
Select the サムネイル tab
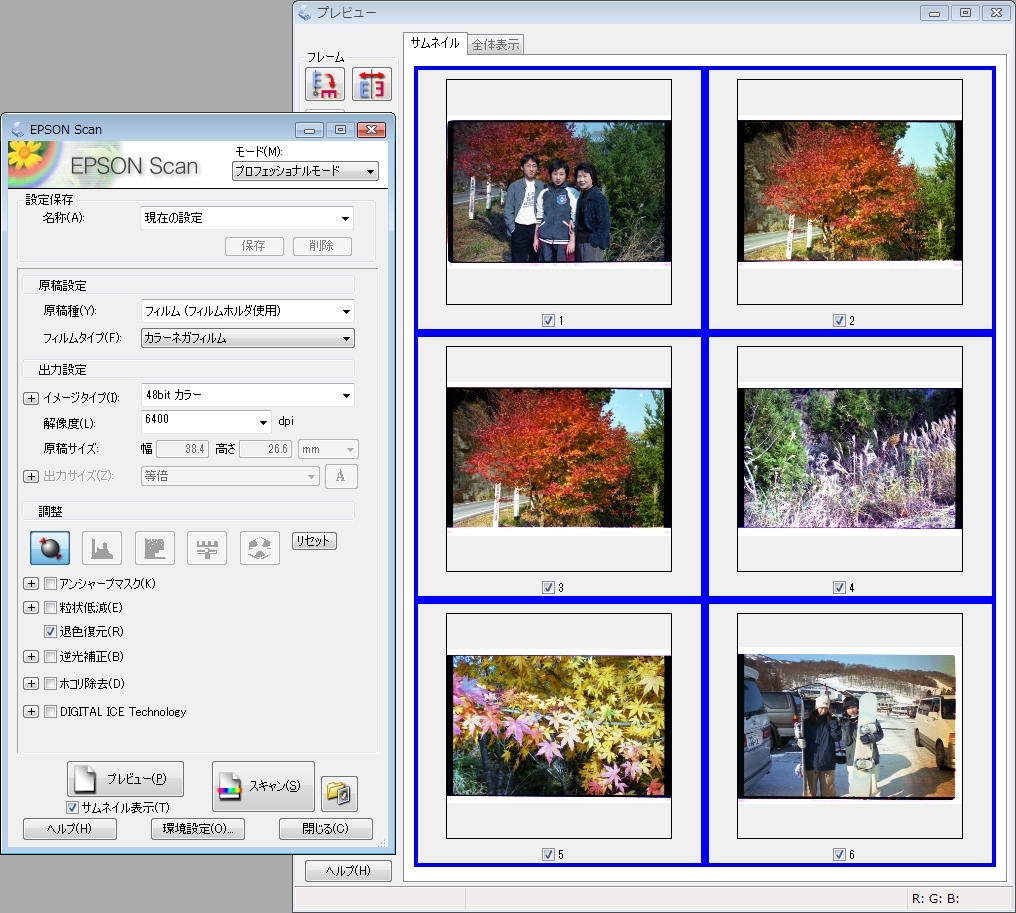(435, 44)
